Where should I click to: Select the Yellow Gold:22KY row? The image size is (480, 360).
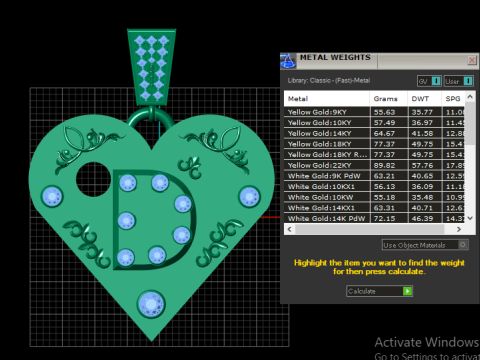[x=374, y=165]
